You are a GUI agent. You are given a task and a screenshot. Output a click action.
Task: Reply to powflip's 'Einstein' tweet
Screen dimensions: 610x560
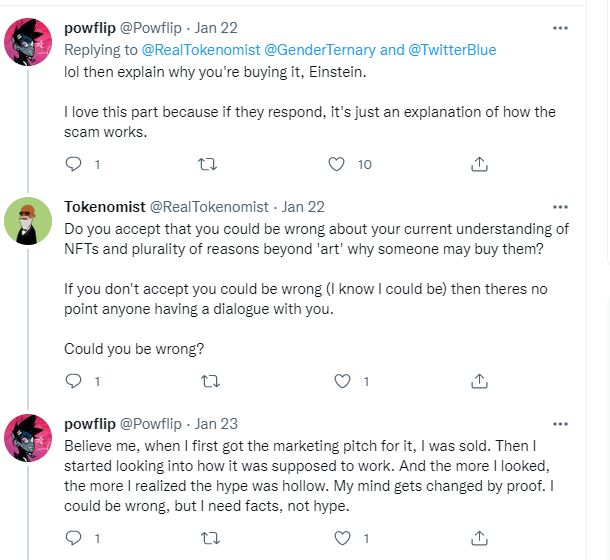[73, 163]
